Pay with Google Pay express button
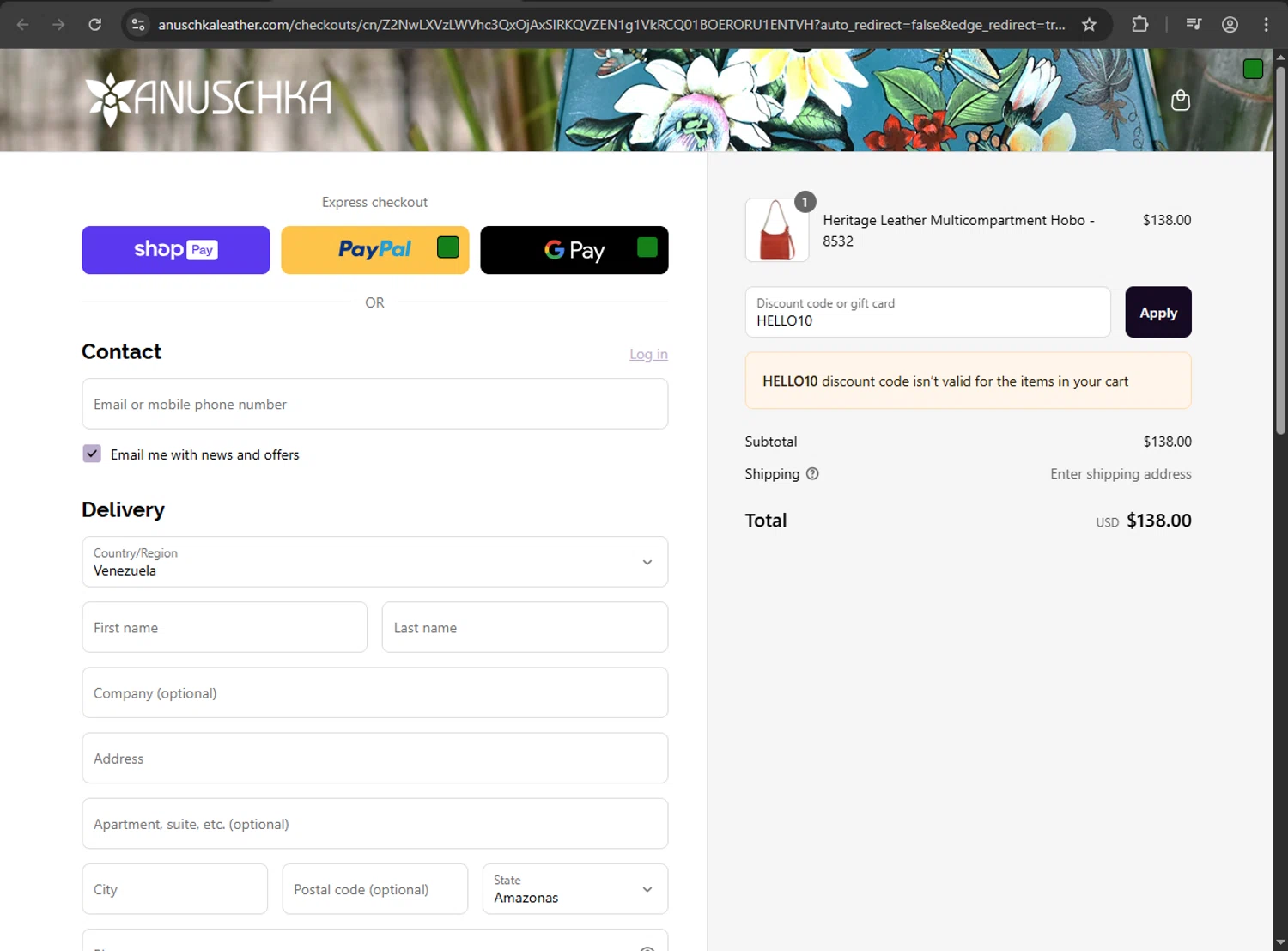This screenshot has height=951, width=1288. [x=574, y=250]
